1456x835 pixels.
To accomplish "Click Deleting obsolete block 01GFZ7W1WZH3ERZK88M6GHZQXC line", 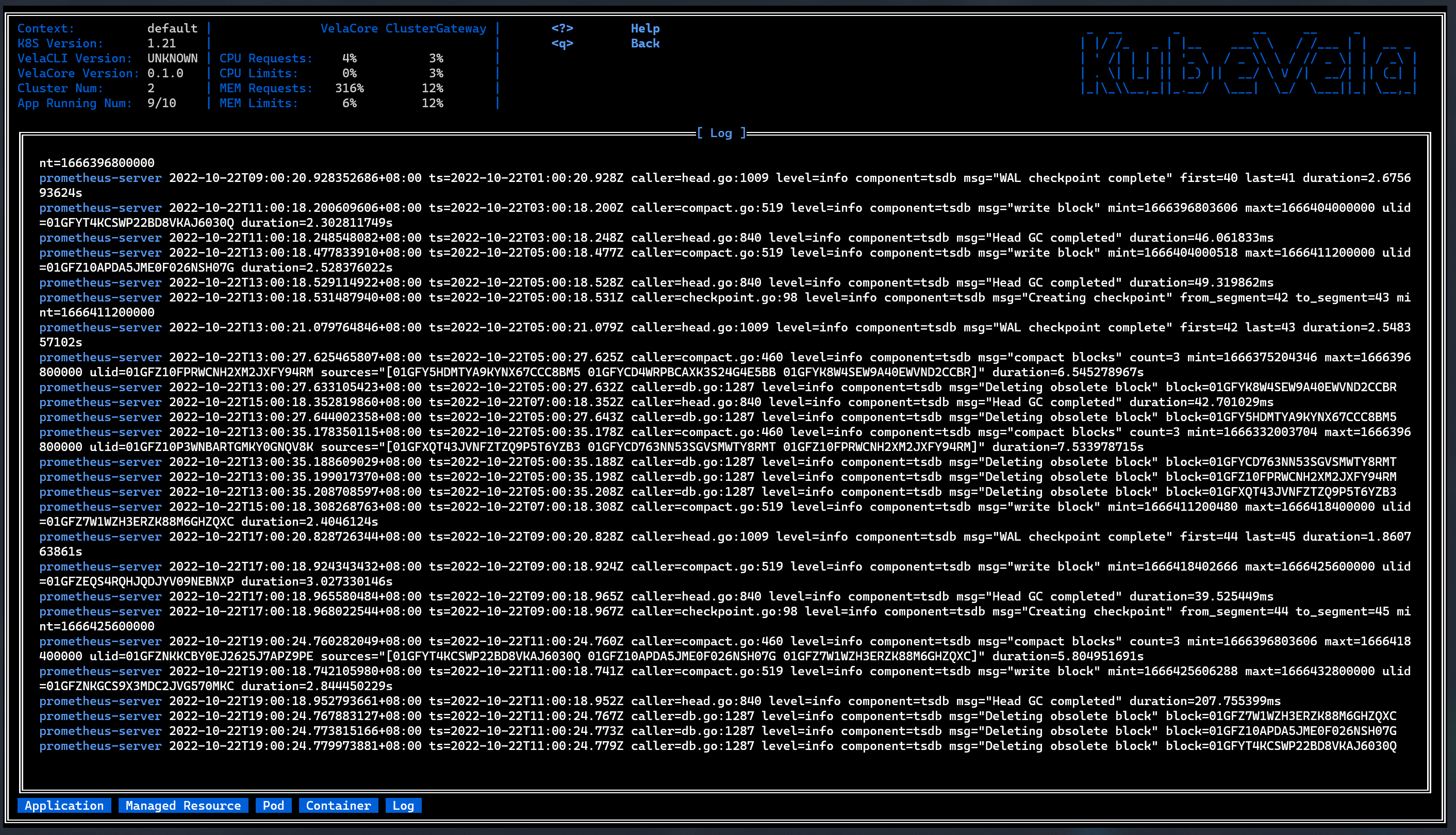I will point(718,716).
